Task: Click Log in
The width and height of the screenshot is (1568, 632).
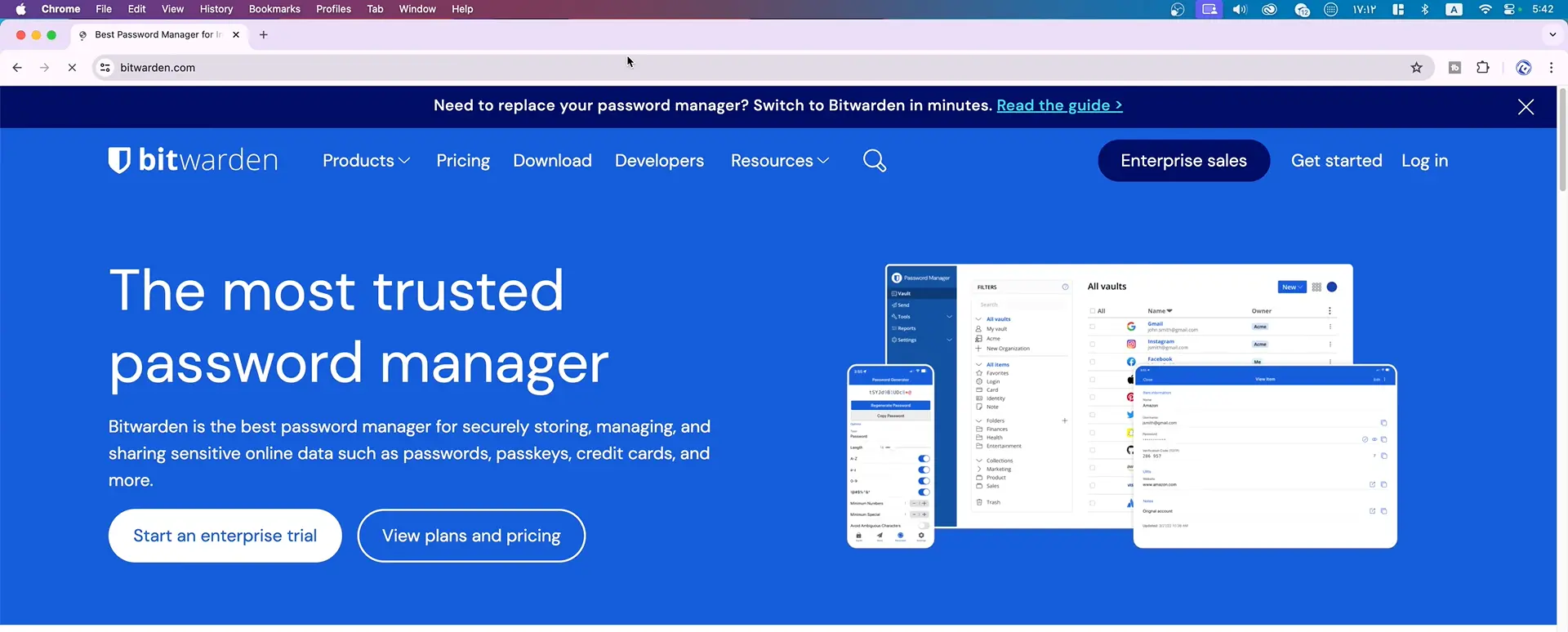Action: (x=1424, y=161)
